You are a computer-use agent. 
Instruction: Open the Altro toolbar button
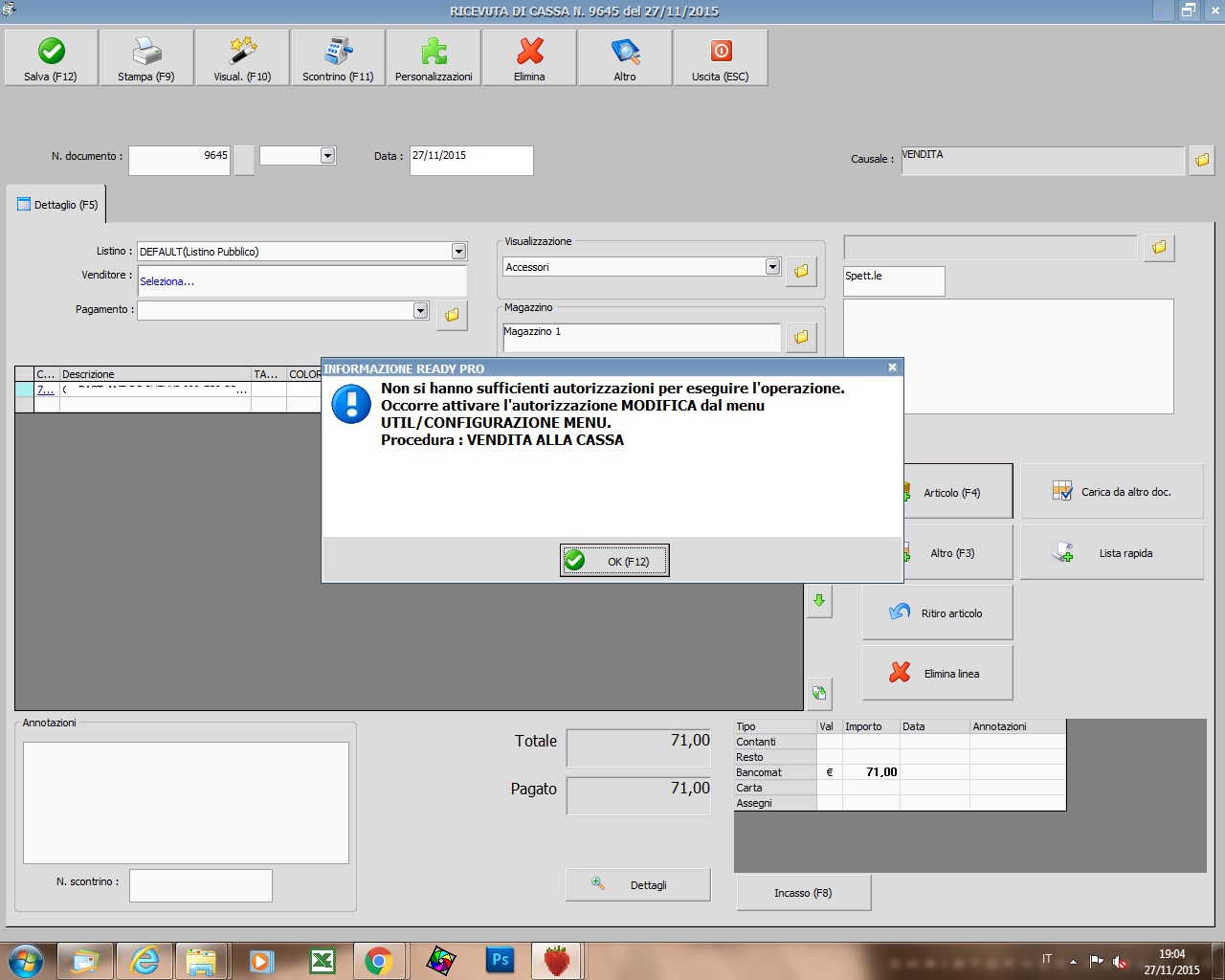coord(625,58)
